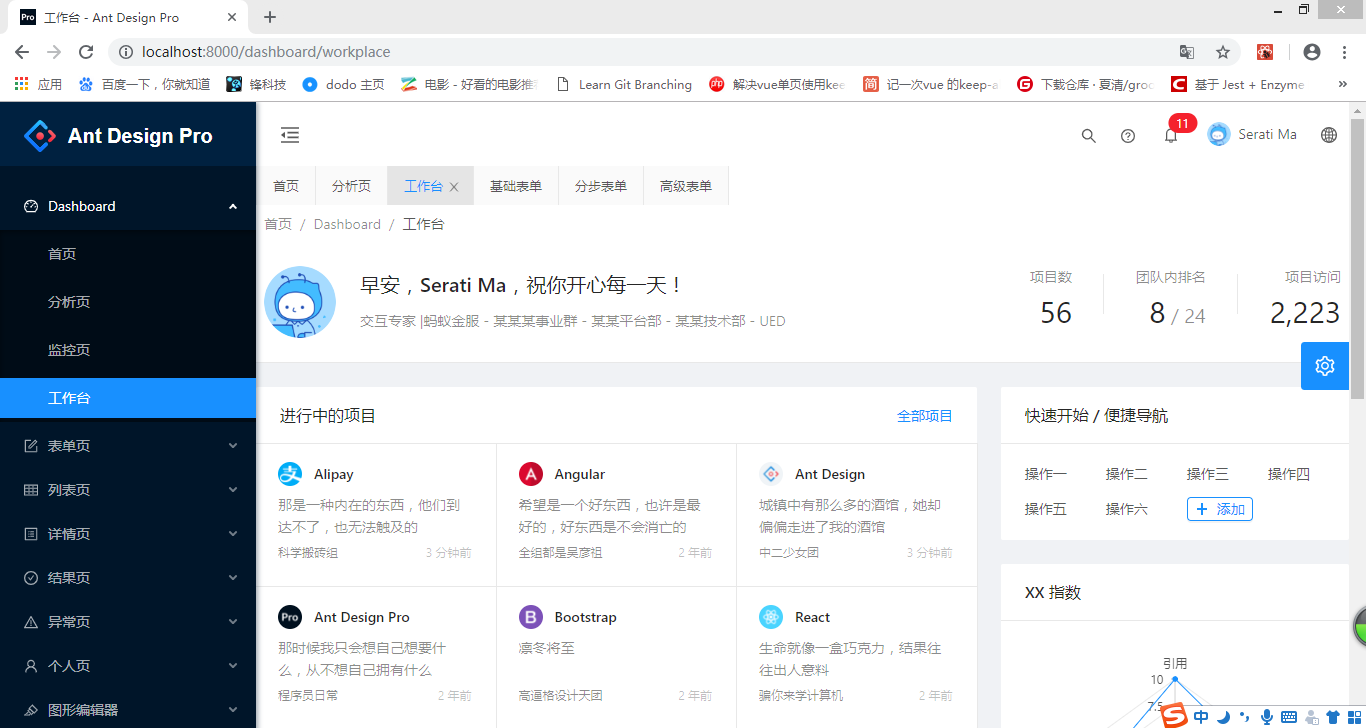
Task: Collapse the sidebar with the fold icon
Action: pyautogui.click(x=290, y=135)
